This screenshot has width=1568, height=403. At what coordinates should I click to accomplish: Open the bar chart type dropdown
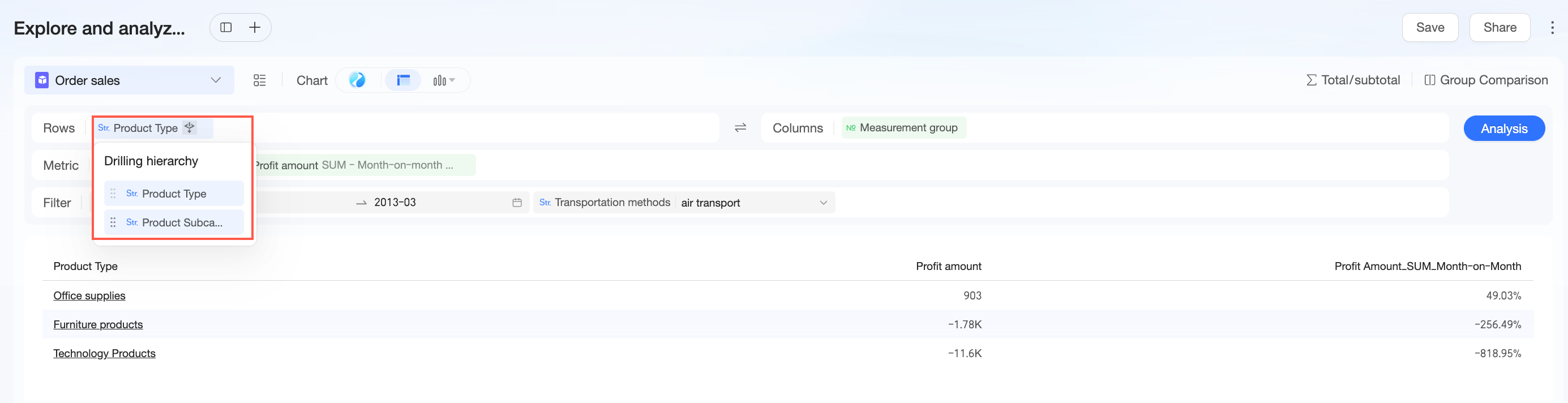[x=444, y=80]
